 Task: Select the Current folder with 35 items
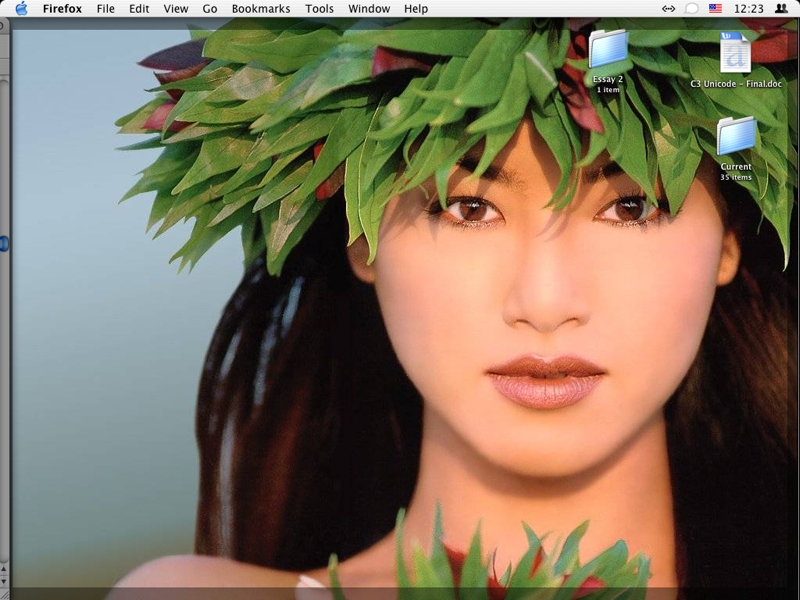coord(736,136)
